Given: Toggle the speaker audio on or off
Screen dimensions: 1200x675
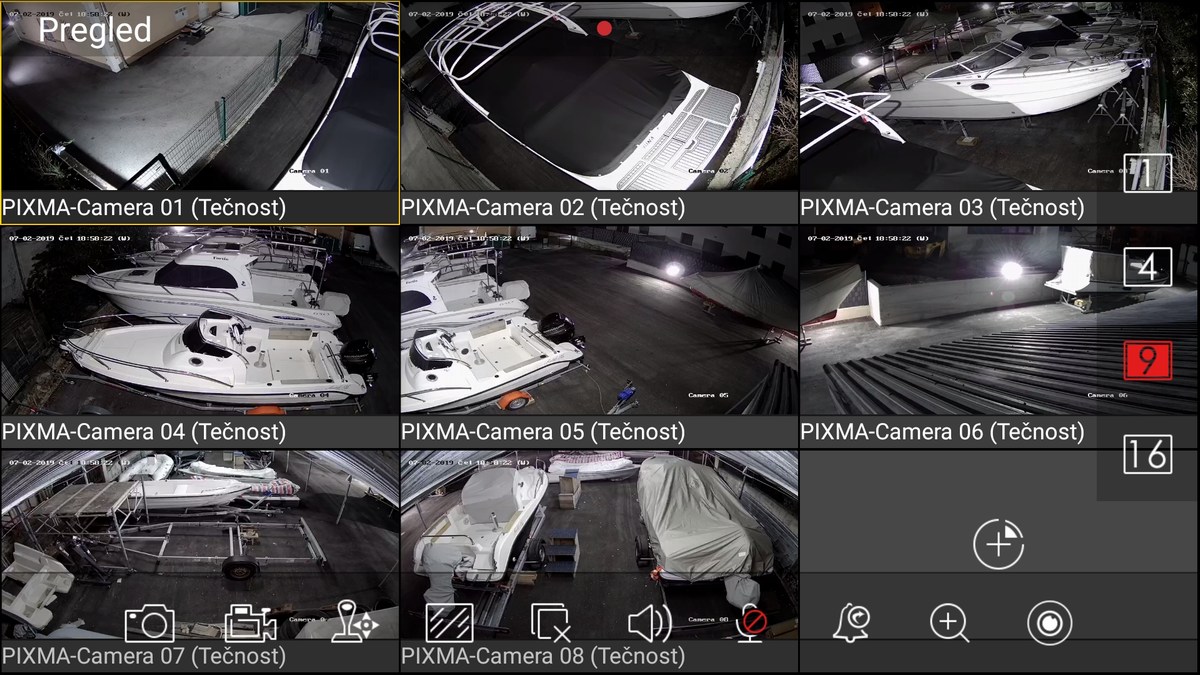Looking at the screenshot, I should (648, 624).
